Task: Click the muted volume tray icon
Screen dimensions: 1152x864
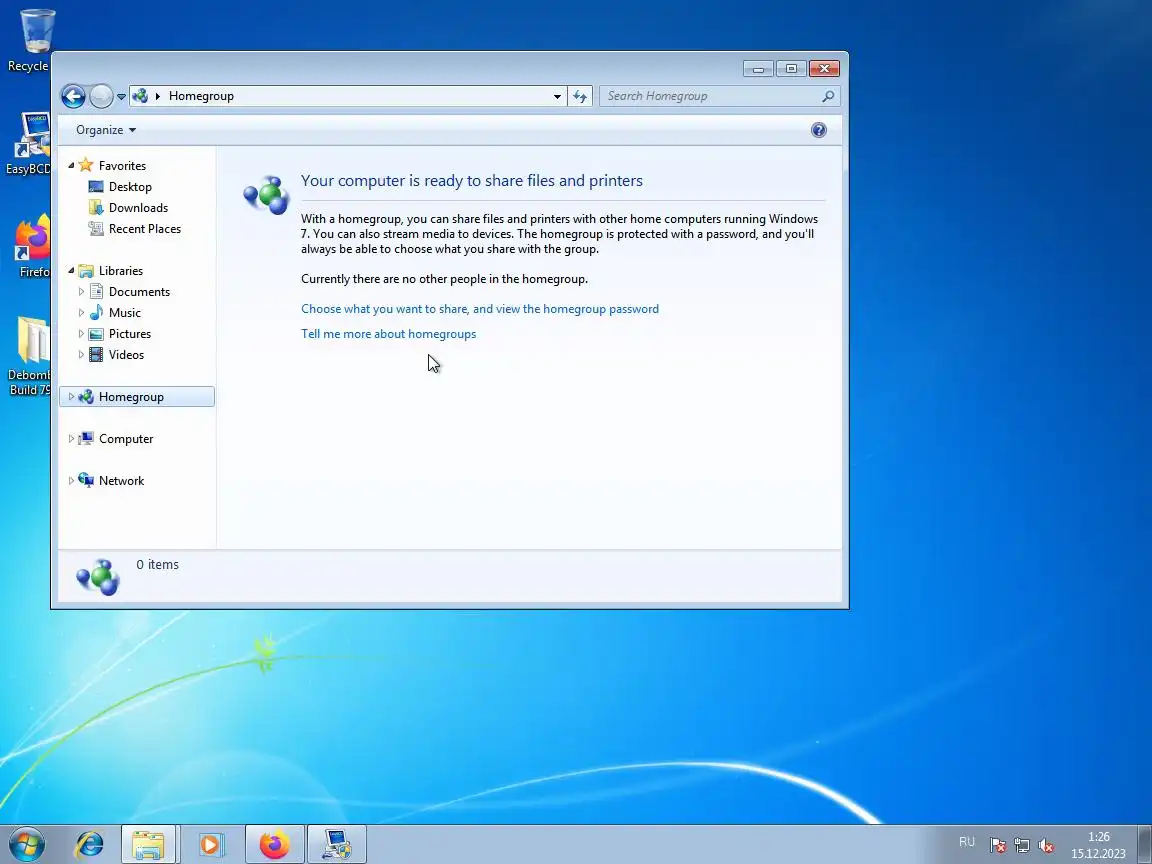Action: point(1046,846)
